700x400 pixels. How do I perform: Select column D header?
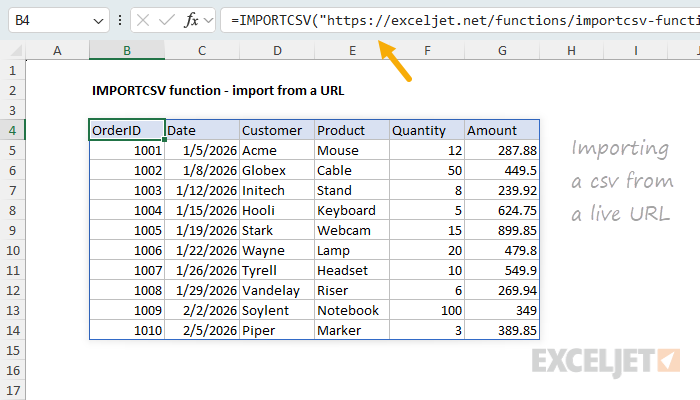tap(277, 50)
